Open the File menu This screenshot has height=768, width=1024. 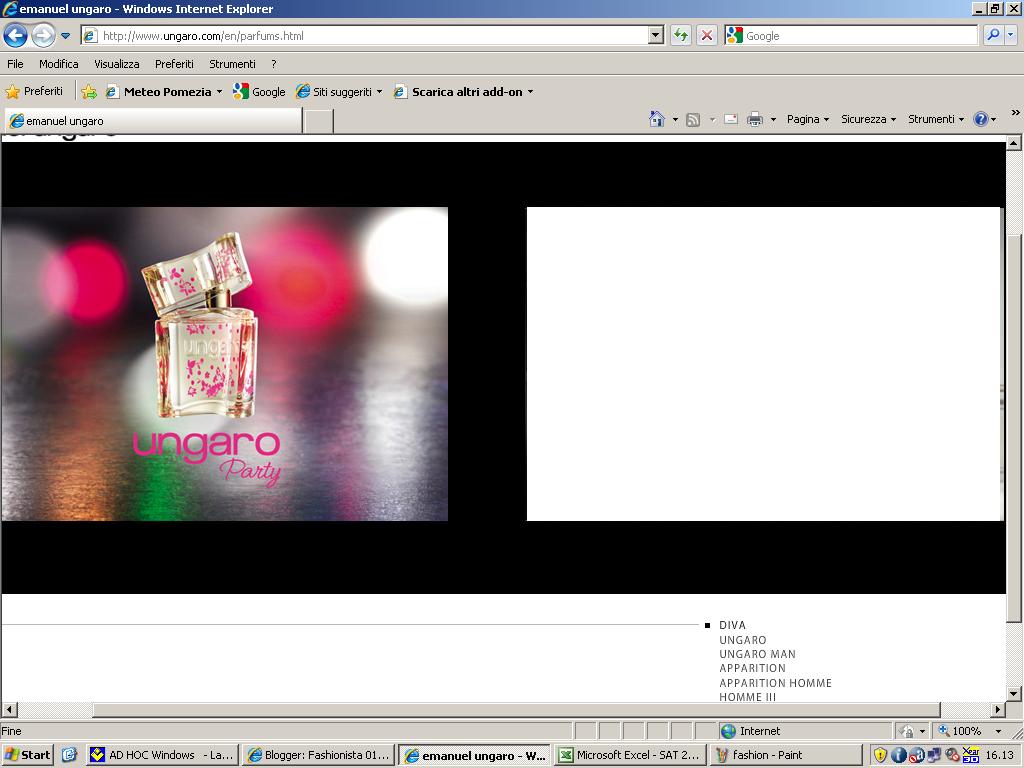coord(15,64)
